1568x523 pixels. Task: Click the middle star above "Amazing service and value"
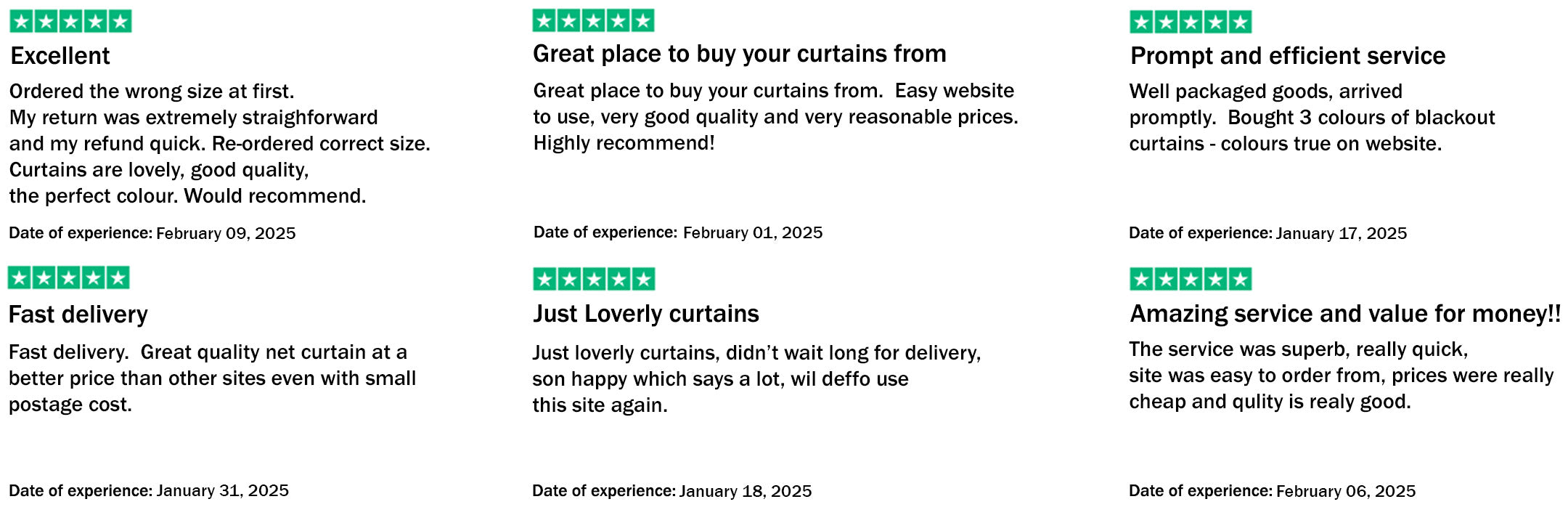coord(1191,279)
